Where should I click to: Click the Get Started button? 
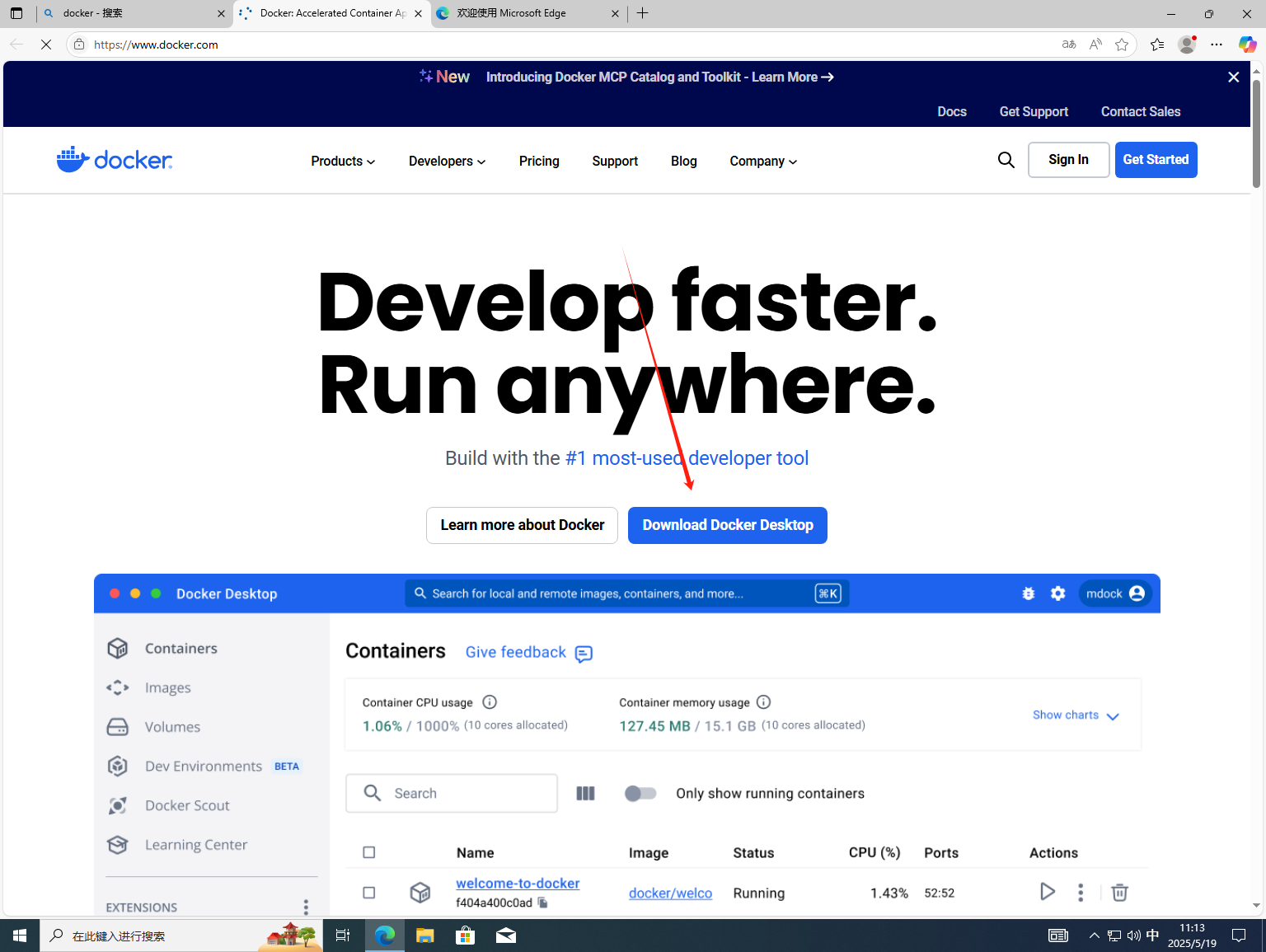click(x=1156, y=160)
